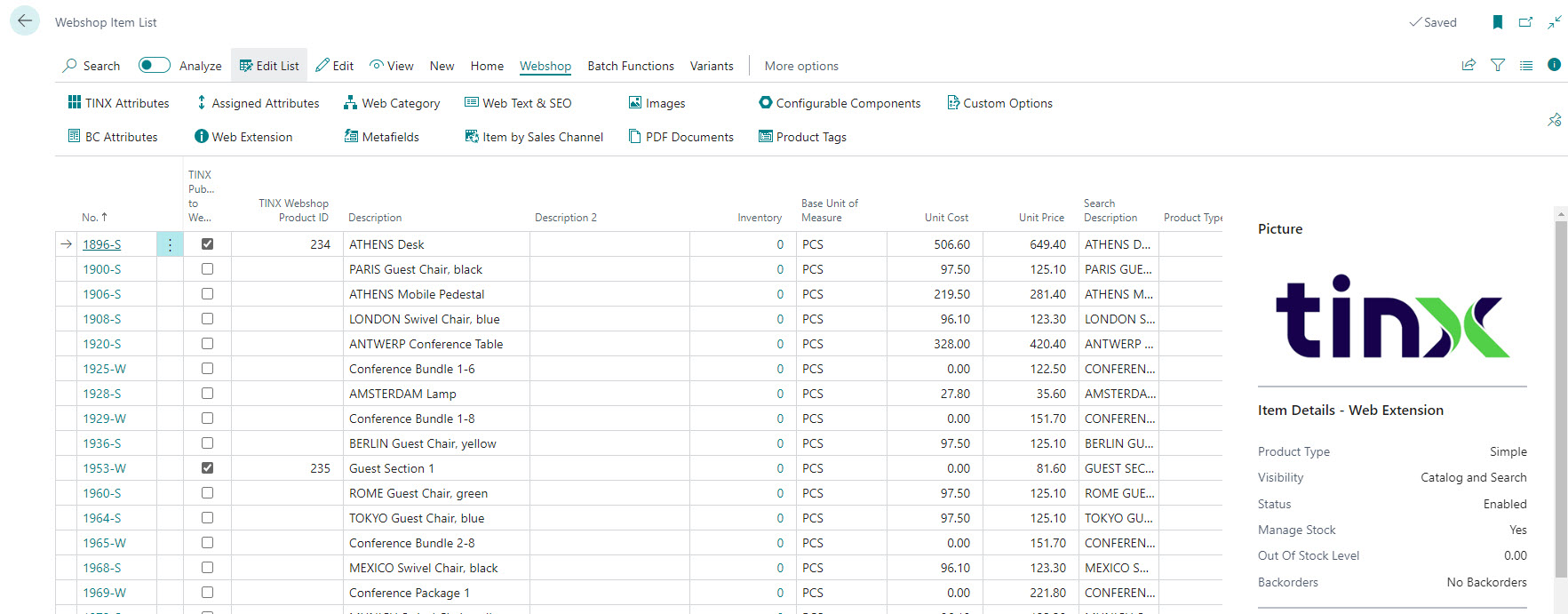The image size is (1568, 614).
Task: Open the Variants menu
Action: [712, 66]
